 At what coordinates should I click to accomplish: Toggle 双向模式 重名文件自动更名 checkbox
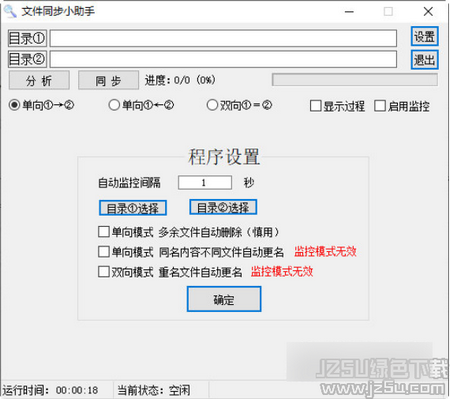(x=170, y=272)
